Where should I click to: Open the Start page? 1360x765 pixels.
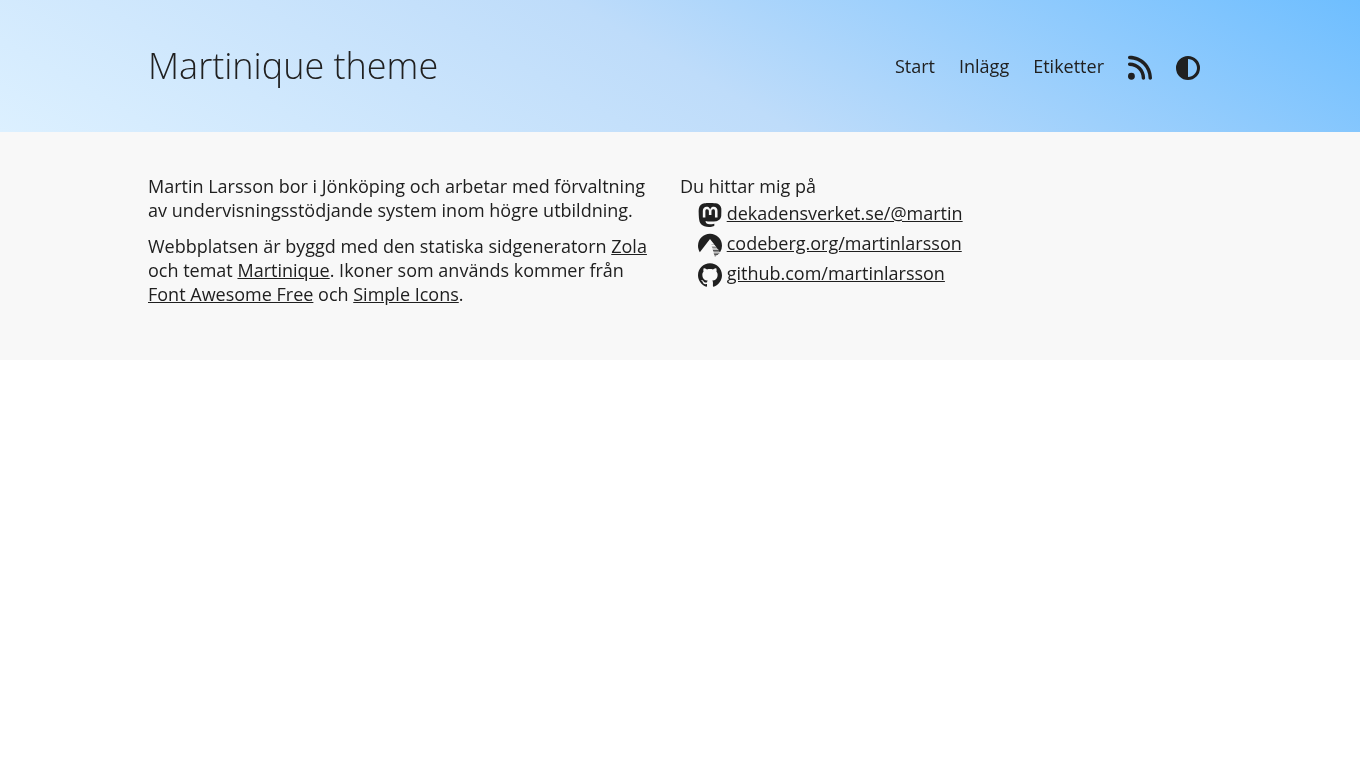click(x=914, y=66)
